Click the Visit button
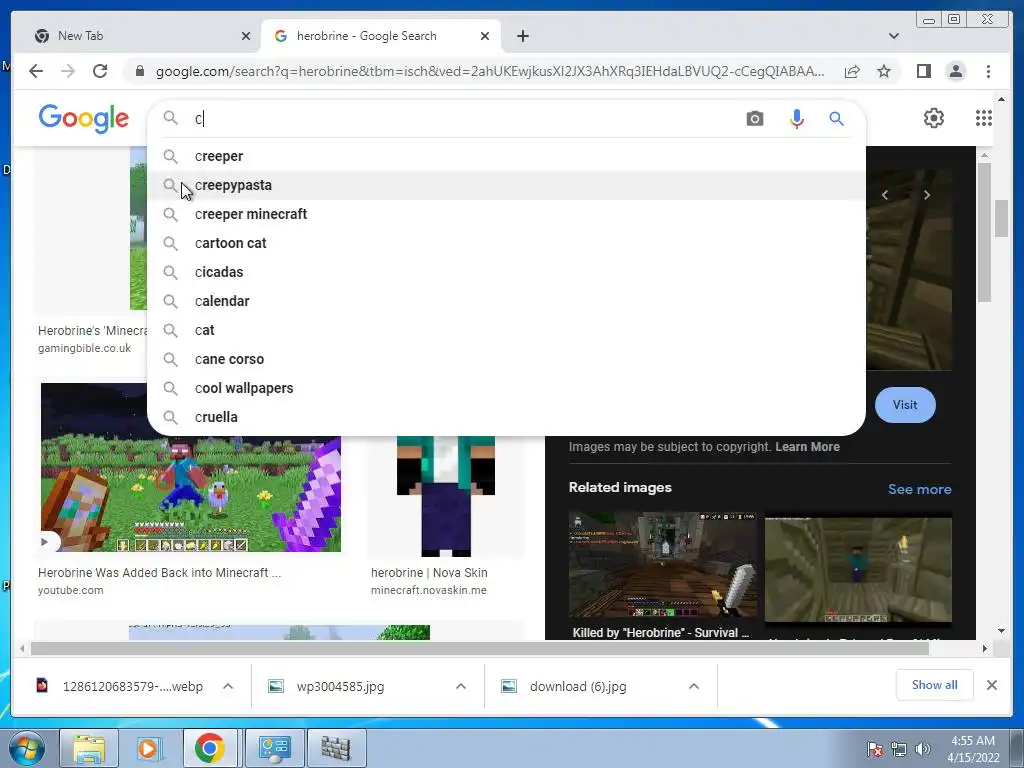 tap(904, 405)
